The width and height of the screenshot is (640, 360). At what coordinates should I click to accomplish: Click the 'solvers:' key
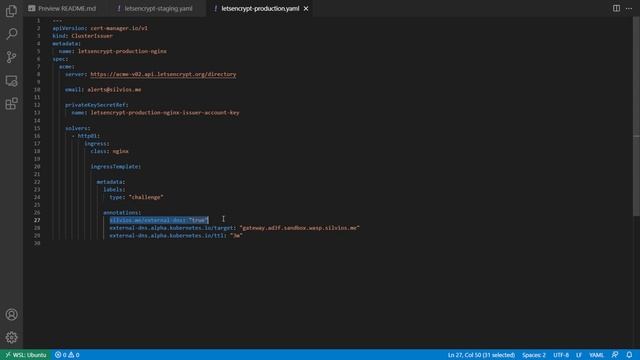click(78, 128)
